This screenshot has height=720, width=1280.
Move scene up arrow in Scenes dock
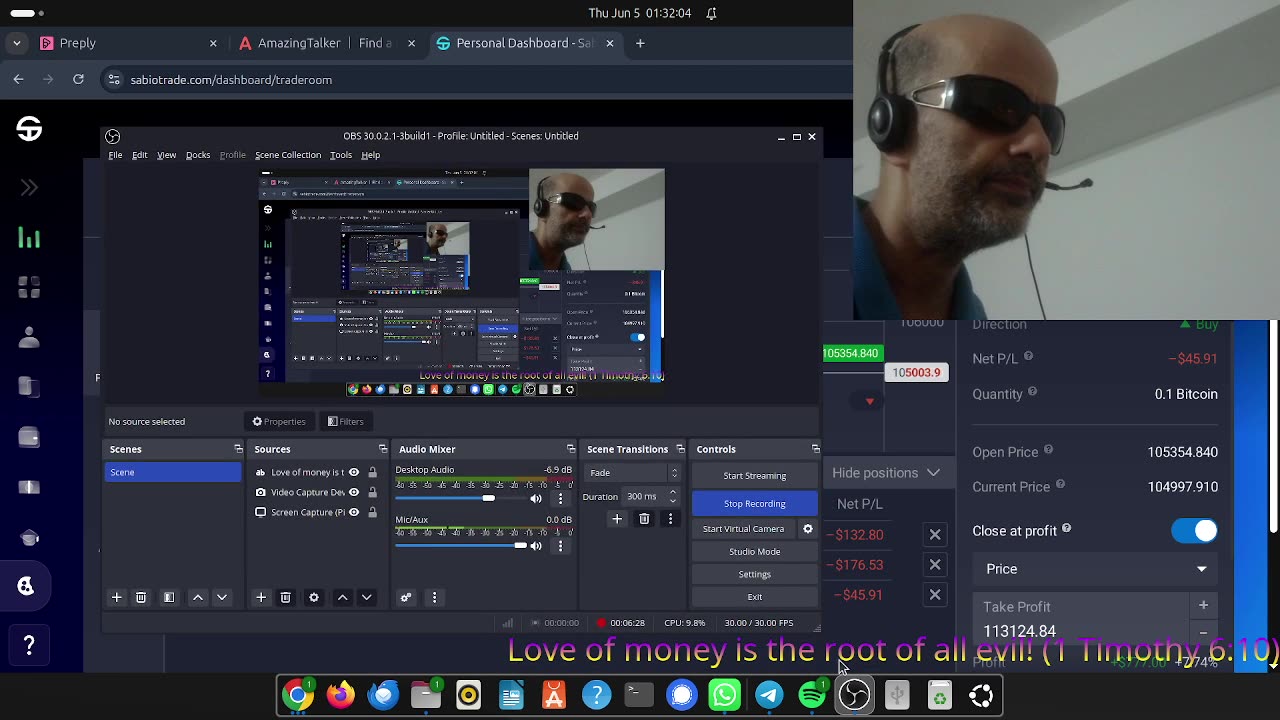tap(198, 597)
